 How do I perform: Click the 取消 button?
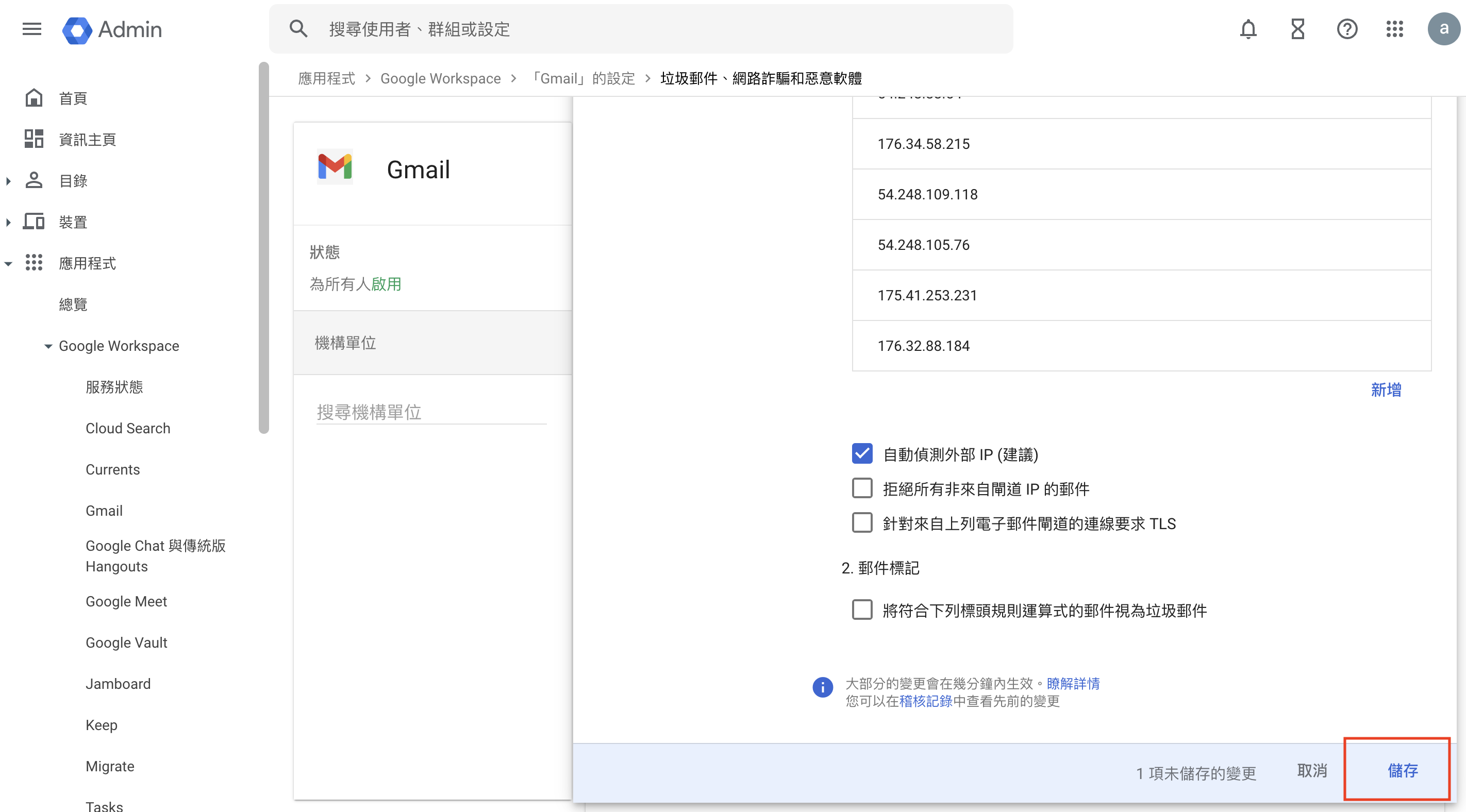point(1312,770)
